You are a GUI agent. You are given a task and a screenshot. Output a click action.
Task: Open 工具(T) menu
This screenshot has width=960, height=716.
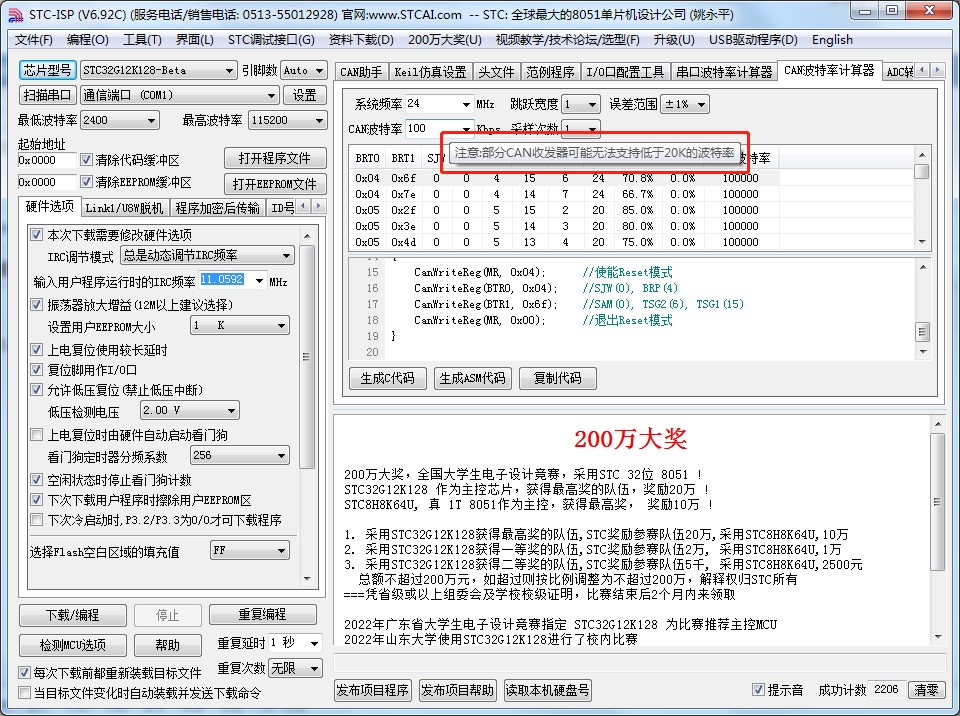pyautogui.click(x=142, y=40)
